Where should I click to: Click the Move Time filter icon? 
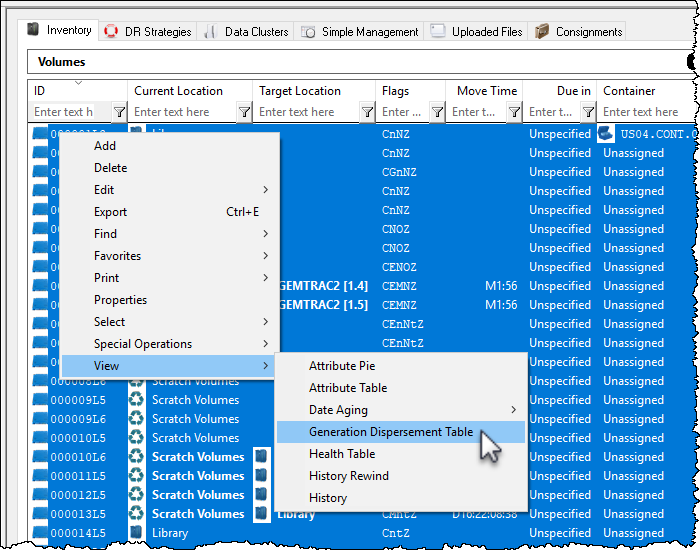514,112
